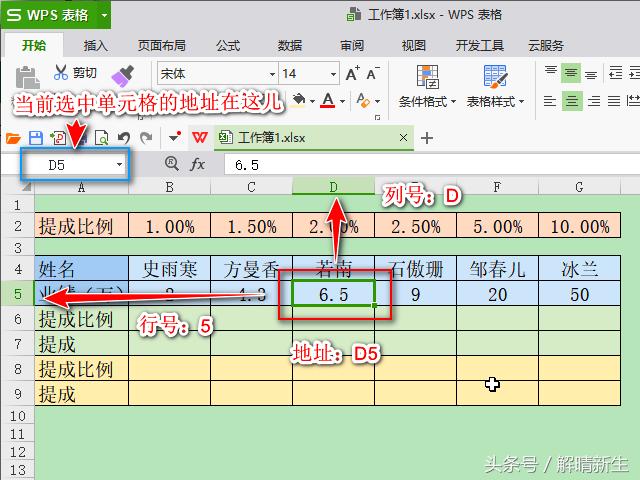Expand quick access toolbar customize arrow

[x=175, y=137]
